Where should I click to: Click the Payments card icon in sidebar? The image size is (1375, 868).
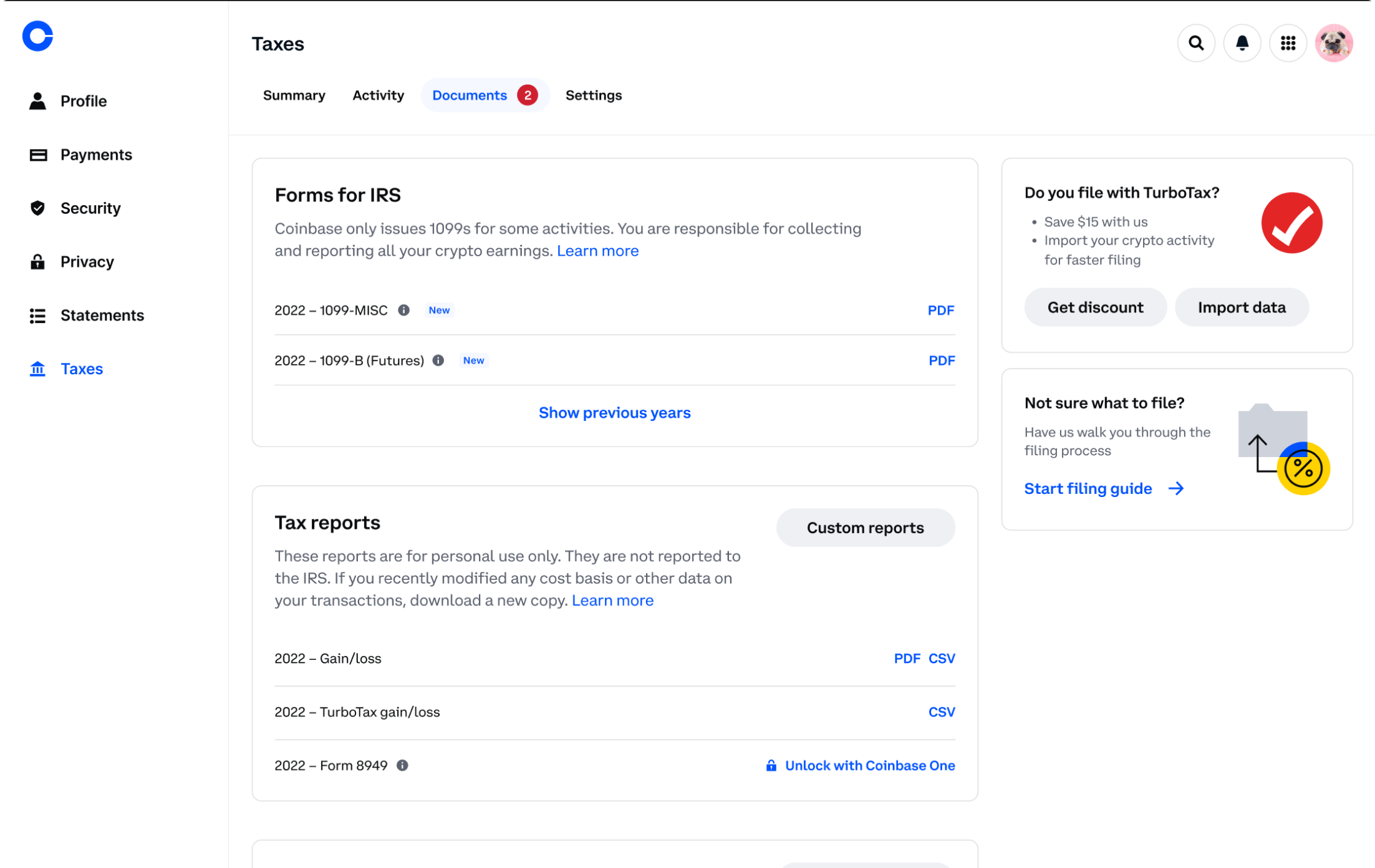coord(38,155)
